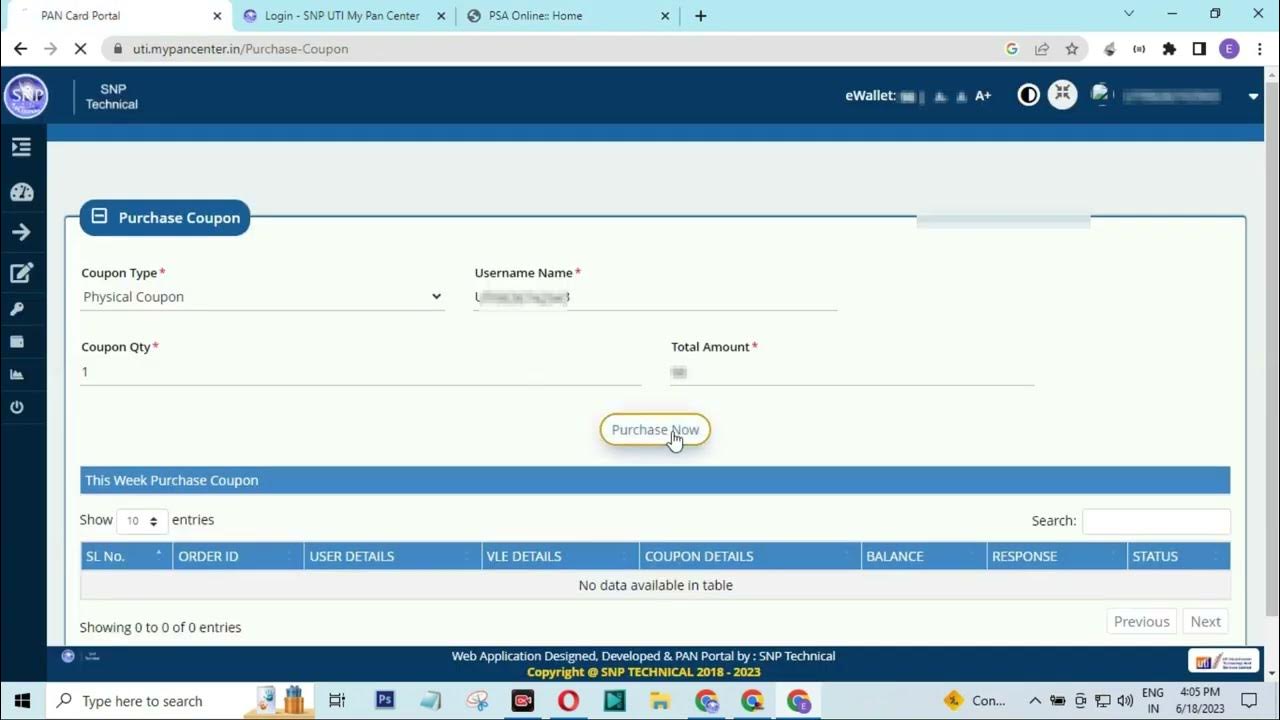Open the volume control in tray

pyautogui.click(x=1125, y=701)
